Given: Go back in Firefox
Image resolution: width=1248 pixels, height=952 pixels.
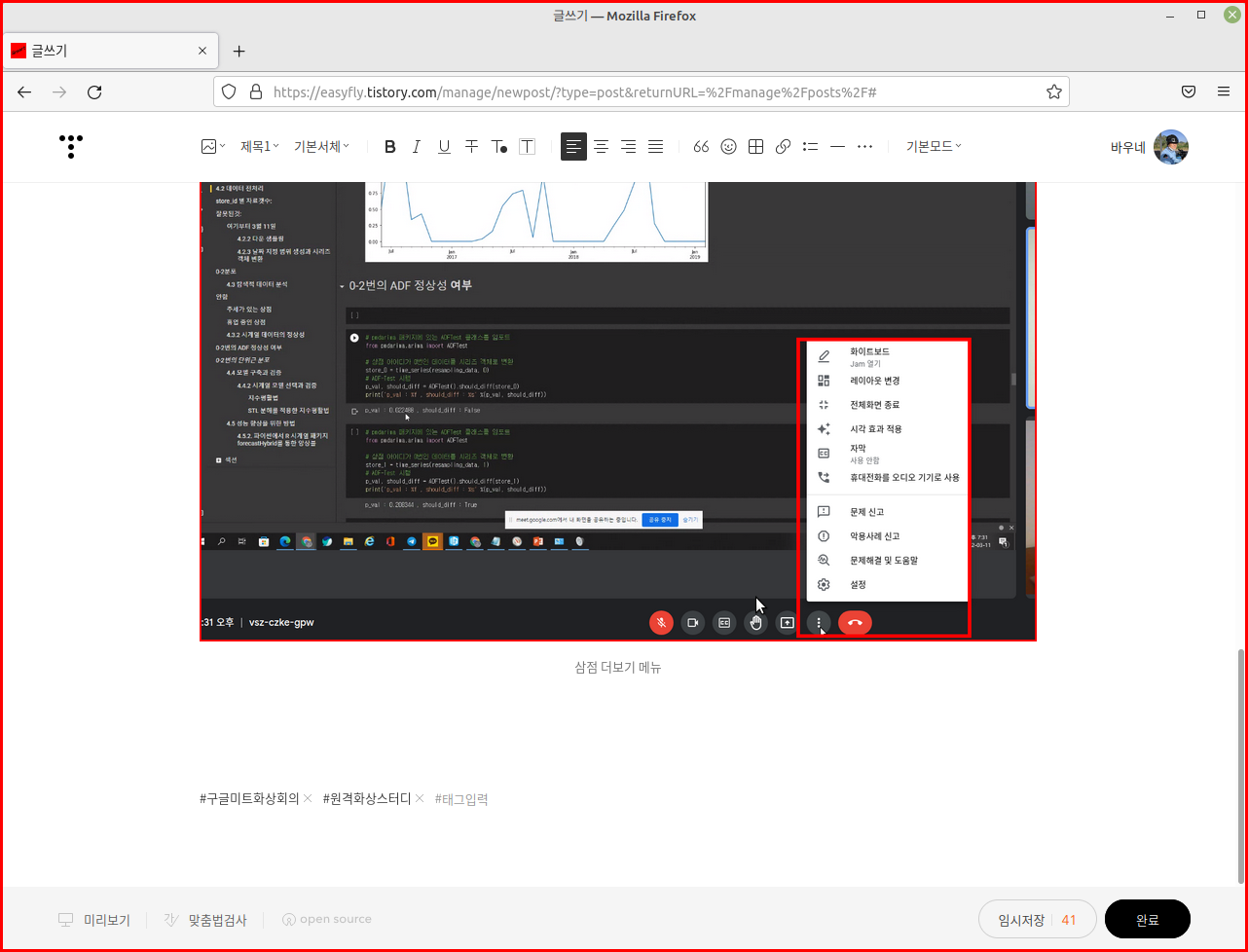Looking at the screenshot, I should coord(24,92).
